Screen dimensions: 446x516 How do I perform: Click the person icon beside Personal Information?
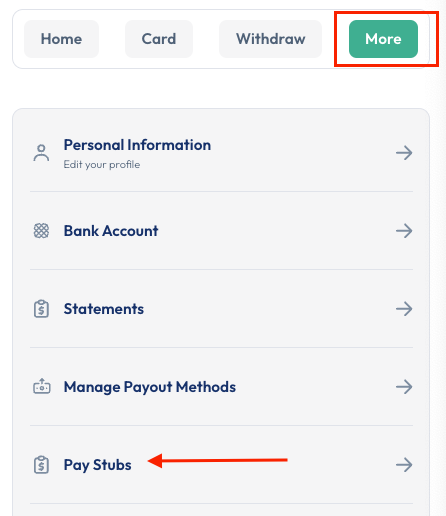pos(41,153)
